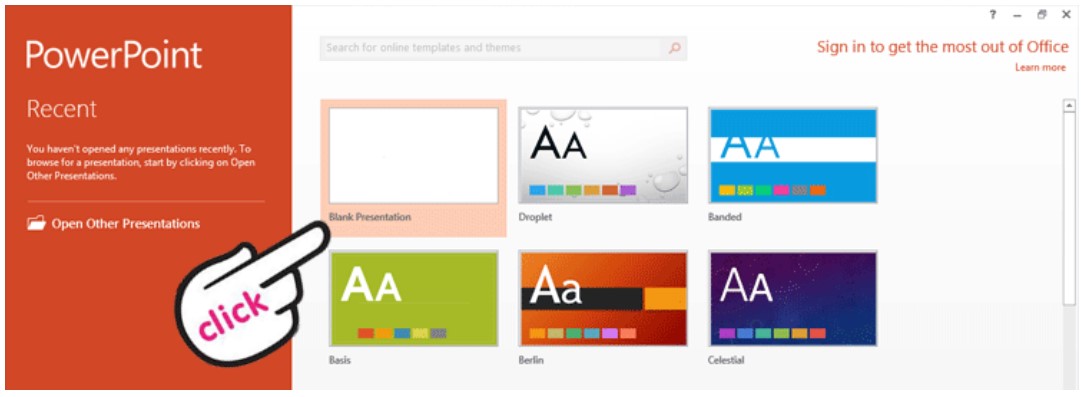Screen dimensions: 1081x397
Task: Click the search magnifier icon
Action: pos(674,48)
